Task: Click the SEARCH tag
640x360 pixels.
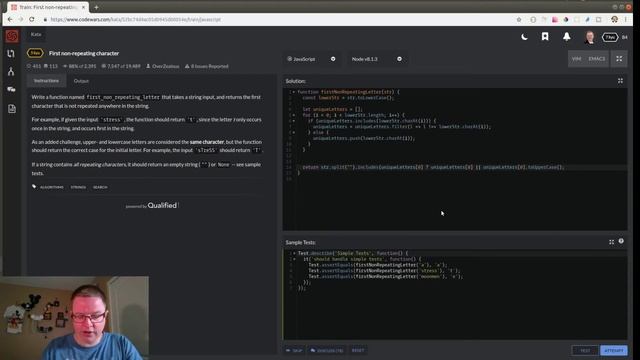Action: [x=100, y=187]
